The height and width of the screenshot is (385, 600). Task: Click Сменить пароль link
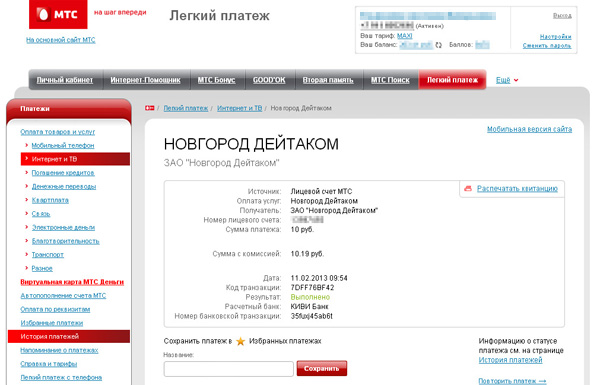click(x=547, y=46)
